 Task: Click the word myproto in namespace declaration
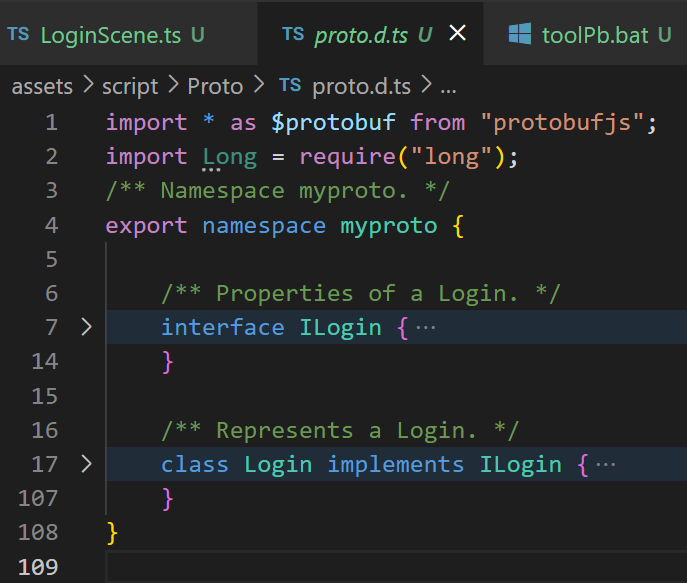coord(388,225)
